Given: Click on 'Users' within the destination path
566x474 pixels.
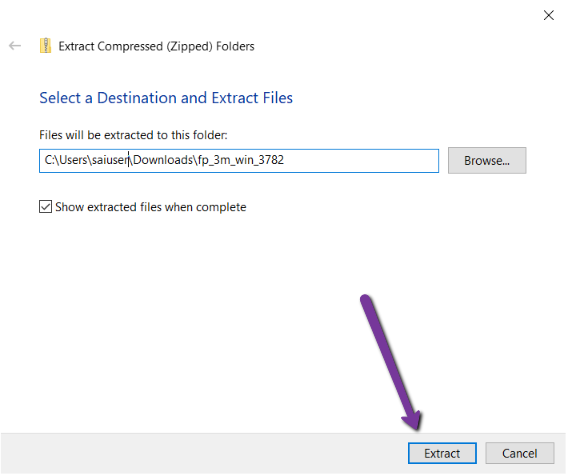Looking at the screenshot, I should pyautogui.click(x=73, y=160).
